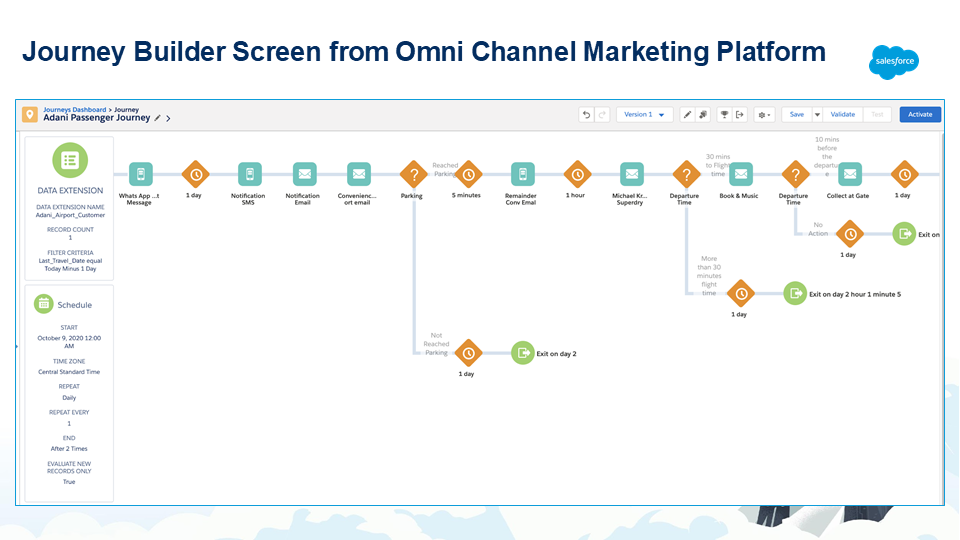This screenshot has height=540, width=960.
Task: Expand the Save options arrow
Action: [x=817, y=114]
